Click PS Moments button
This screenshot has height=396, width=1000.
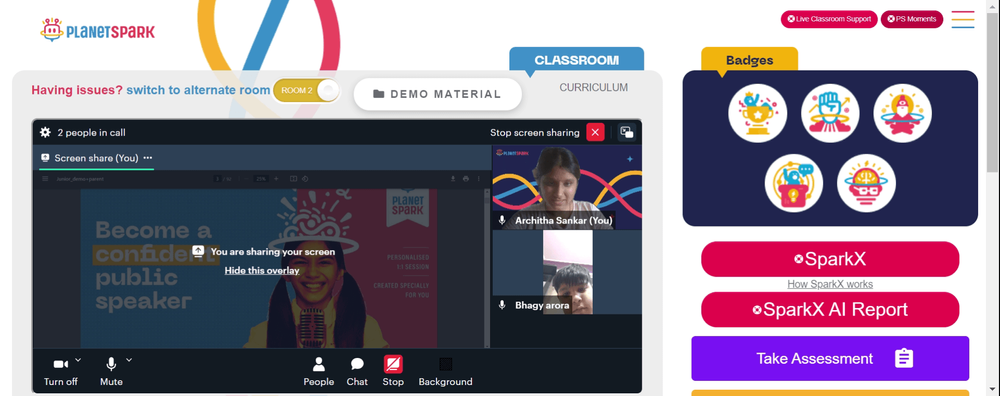coord(911,19)
